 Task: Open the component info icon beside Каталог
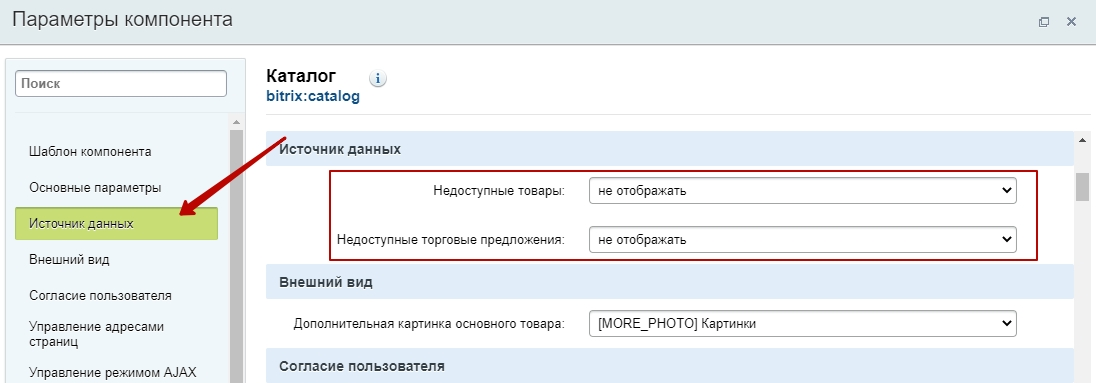[x=377, y=78]
